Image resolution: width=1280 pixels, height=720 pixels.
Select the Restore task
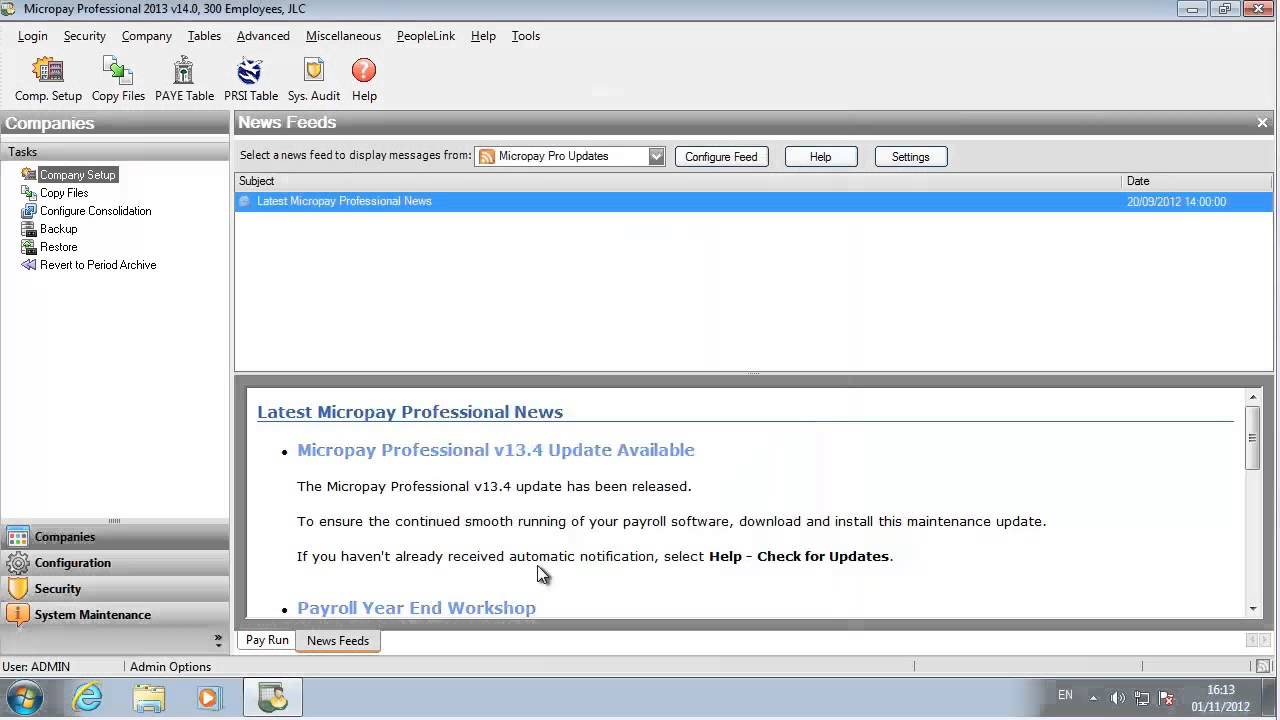[x=58, y=247]
